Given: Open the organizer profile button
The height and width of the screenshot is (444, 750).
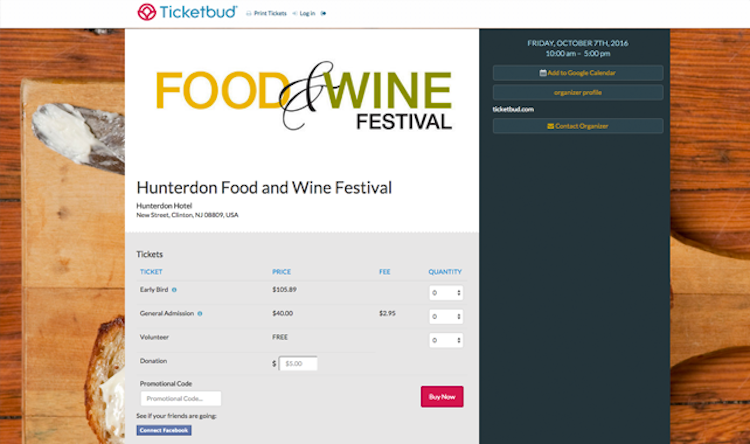Looking at the screenshot, I should [x=577, y=92].
